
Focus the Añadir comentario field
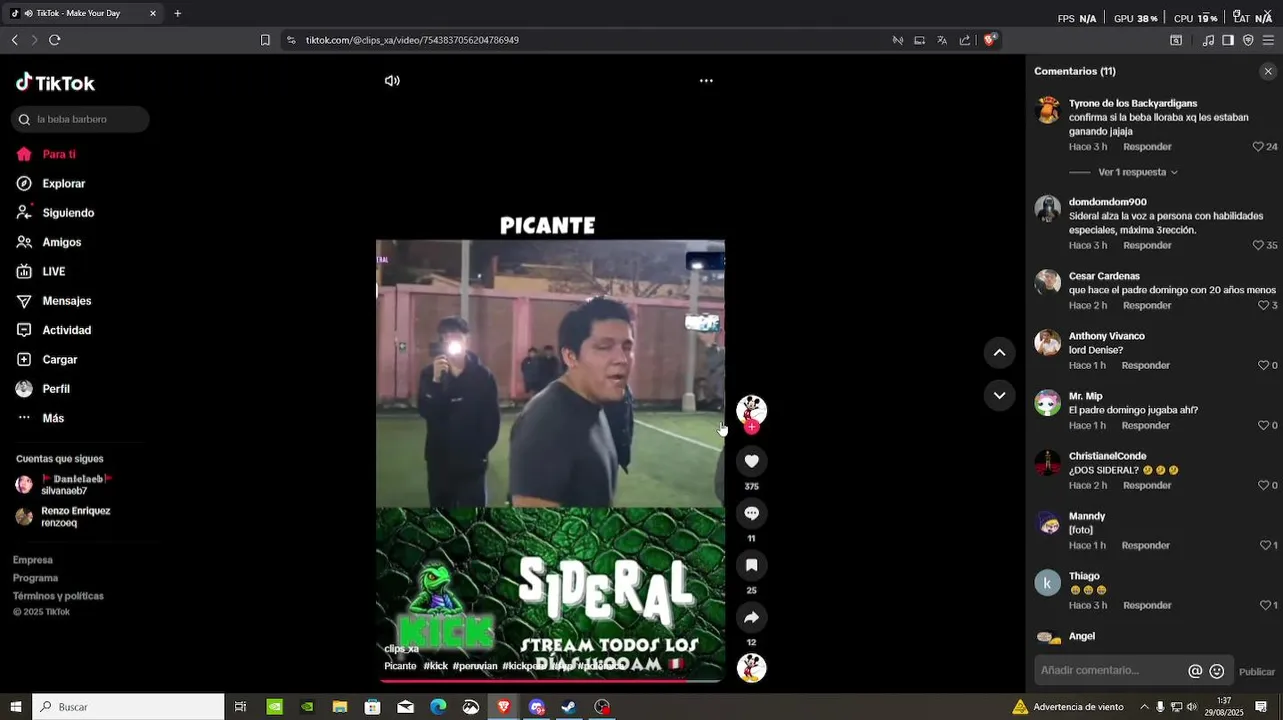[1110, 670]
